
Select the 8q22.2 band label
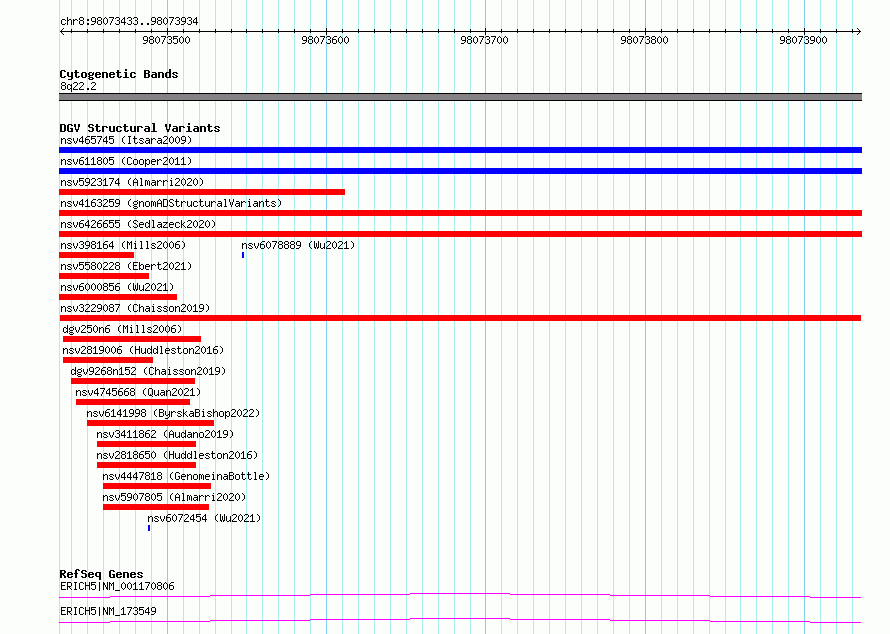78,86
